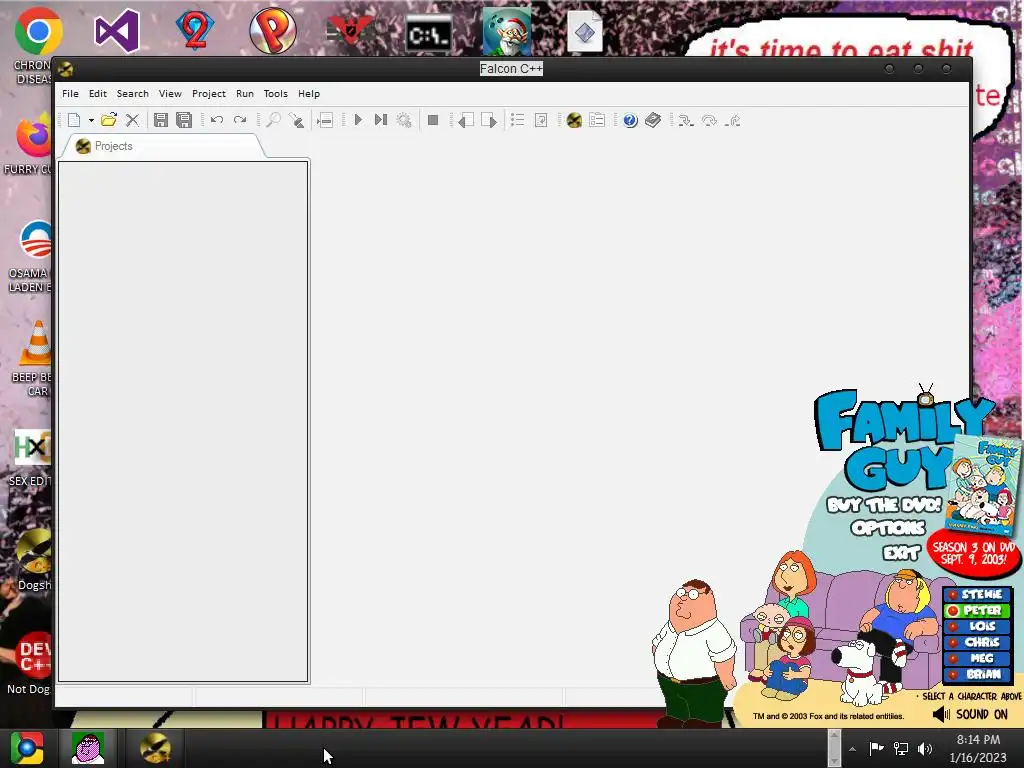The image size is (1024, 768).
Task: Click the Falcon C++ taskbar icon
Action: (155, 748)
